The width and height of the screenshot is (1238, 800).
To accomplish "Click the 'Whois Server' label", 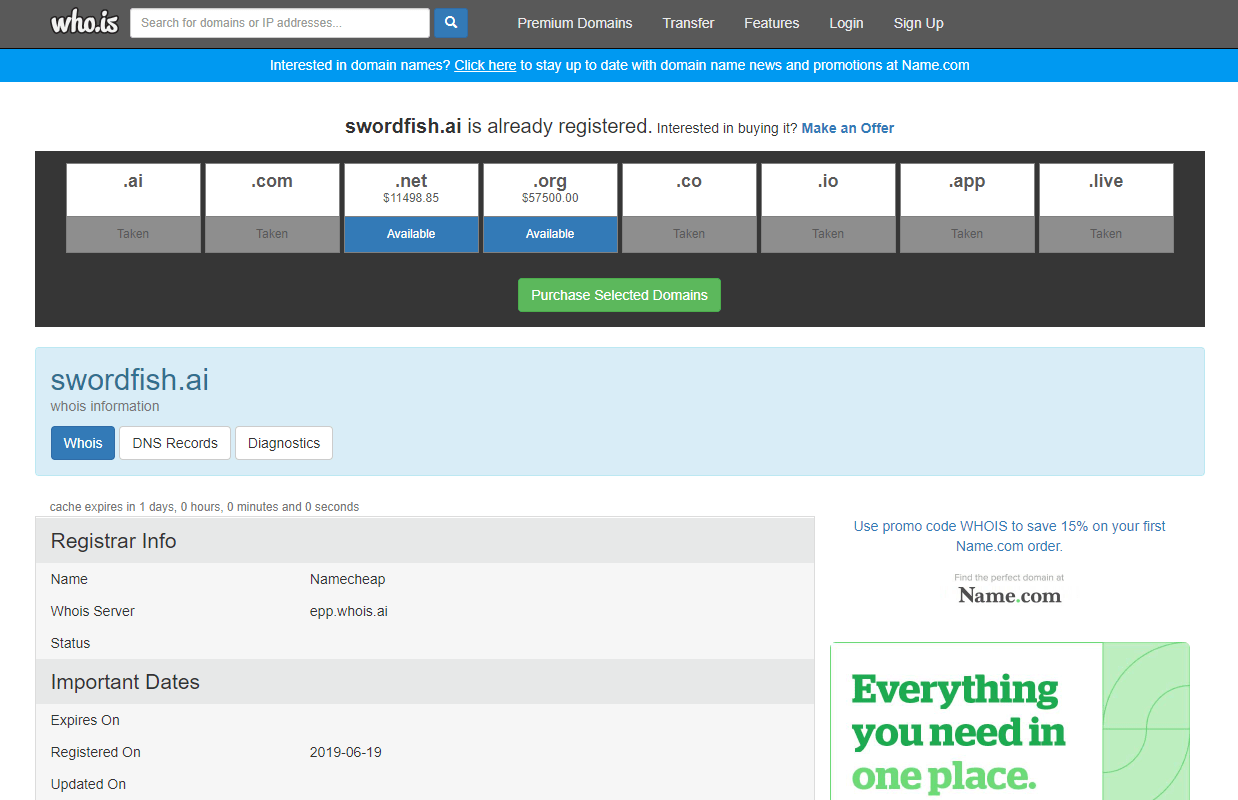I will [x=92, y=611].
